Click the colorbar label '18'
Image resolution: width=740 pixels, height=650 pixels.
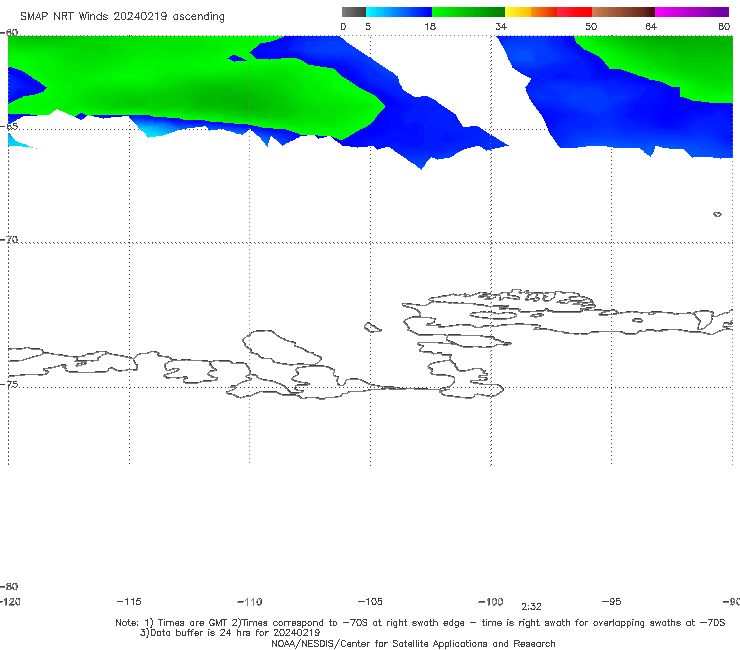pos(430,26)
